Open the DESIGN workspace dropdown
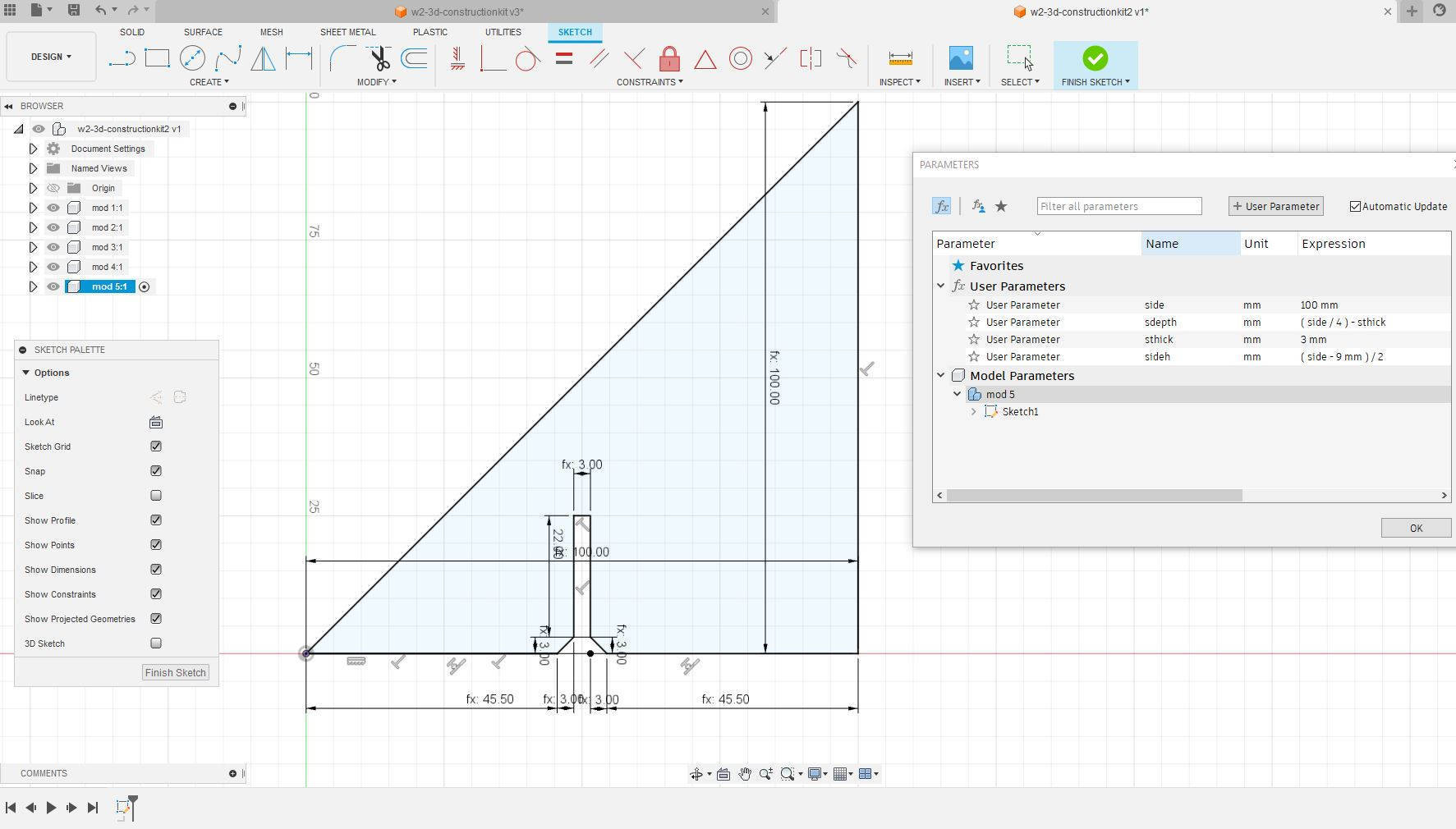This screenshot has height=829, width=1456. [51, 57]
